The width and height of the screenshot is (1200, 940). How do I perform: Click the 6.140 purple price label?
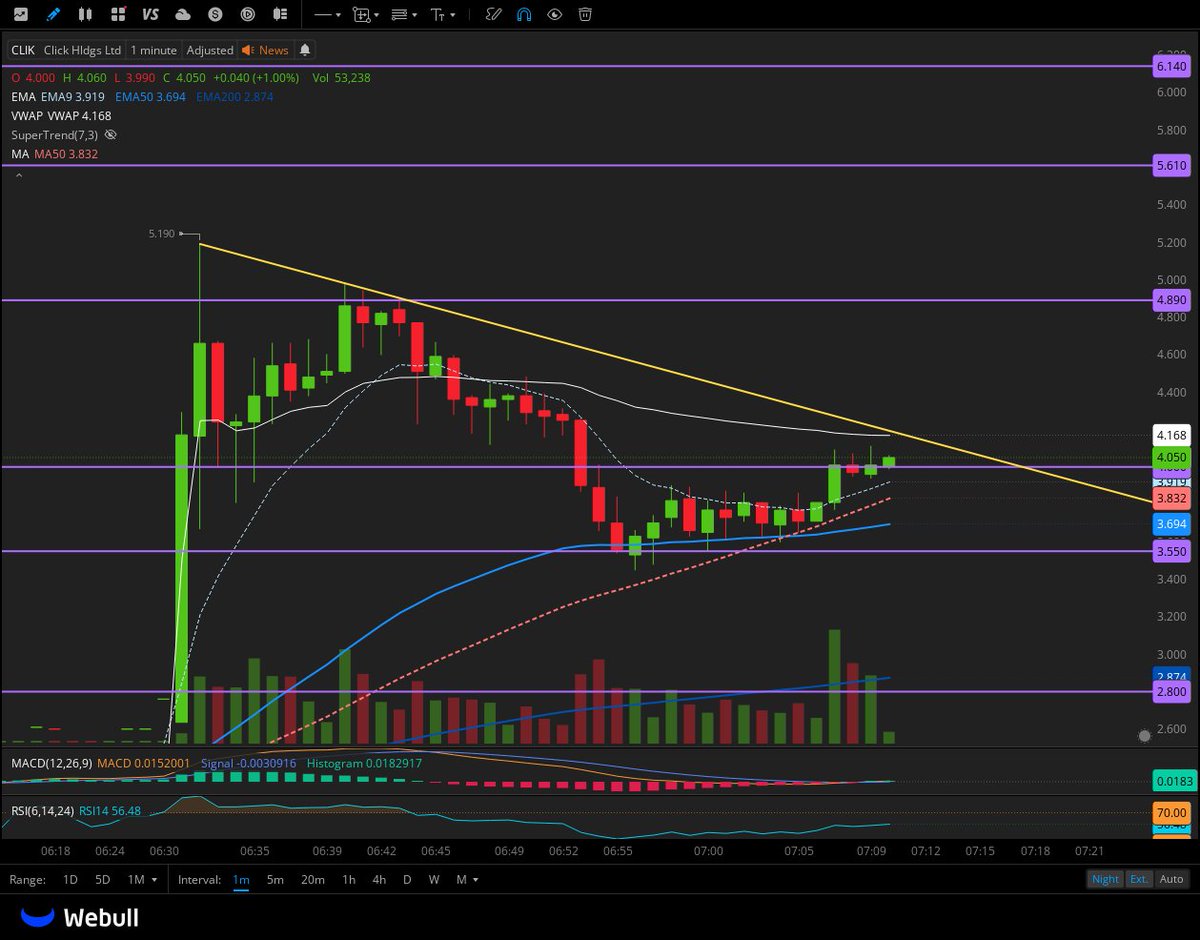1171,65
